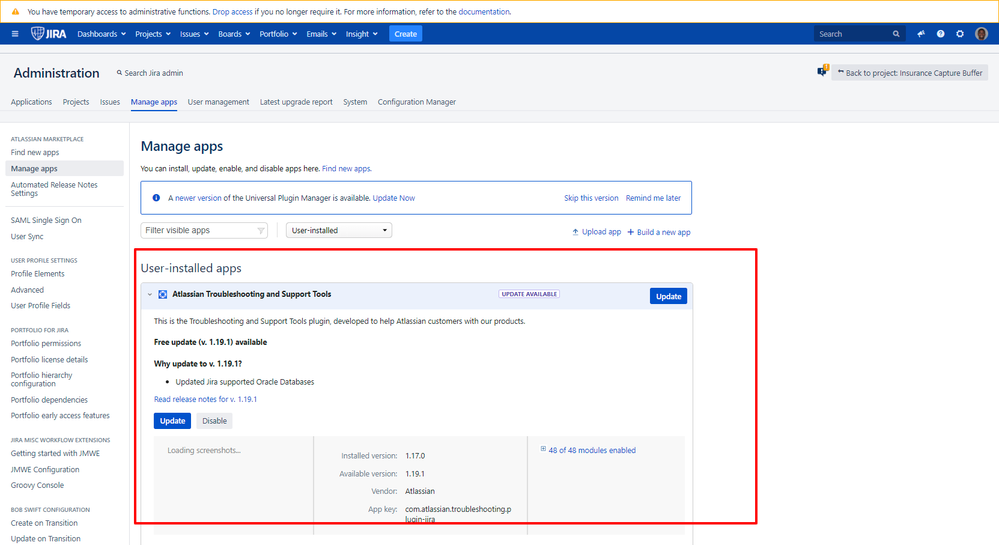The height and width of the screenshot is (545, 999).
Task: Open the settings gear icon
Action: coord(959,34)
